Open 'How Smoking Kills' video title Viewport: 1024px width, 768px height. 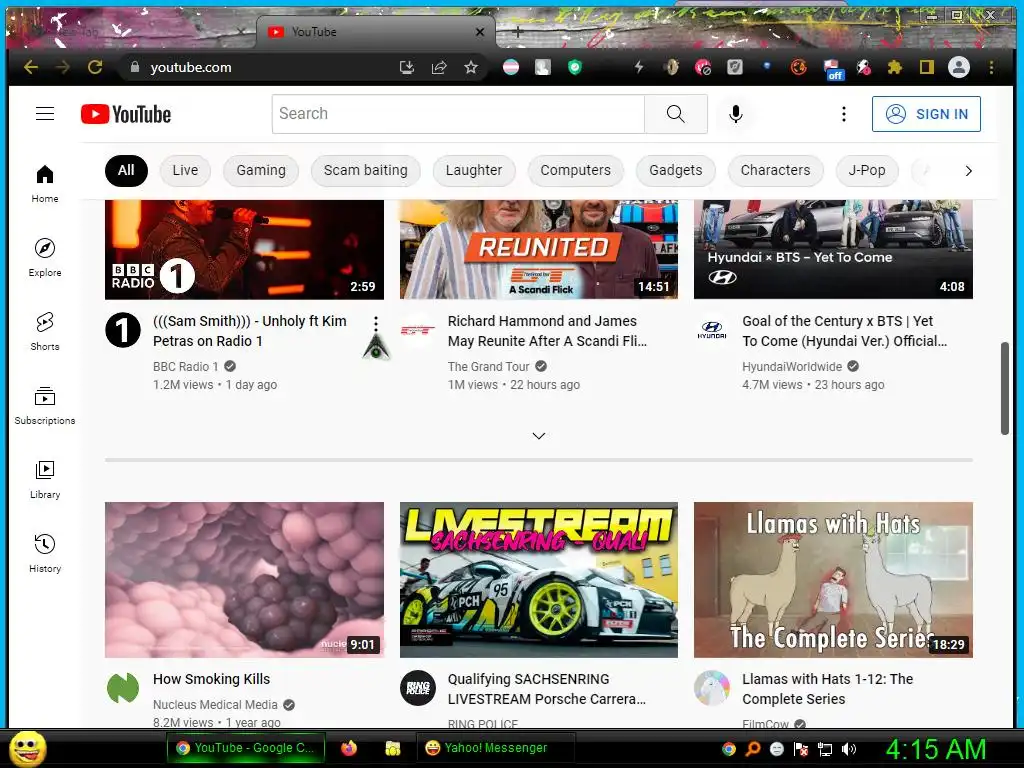tap(212, 679)
